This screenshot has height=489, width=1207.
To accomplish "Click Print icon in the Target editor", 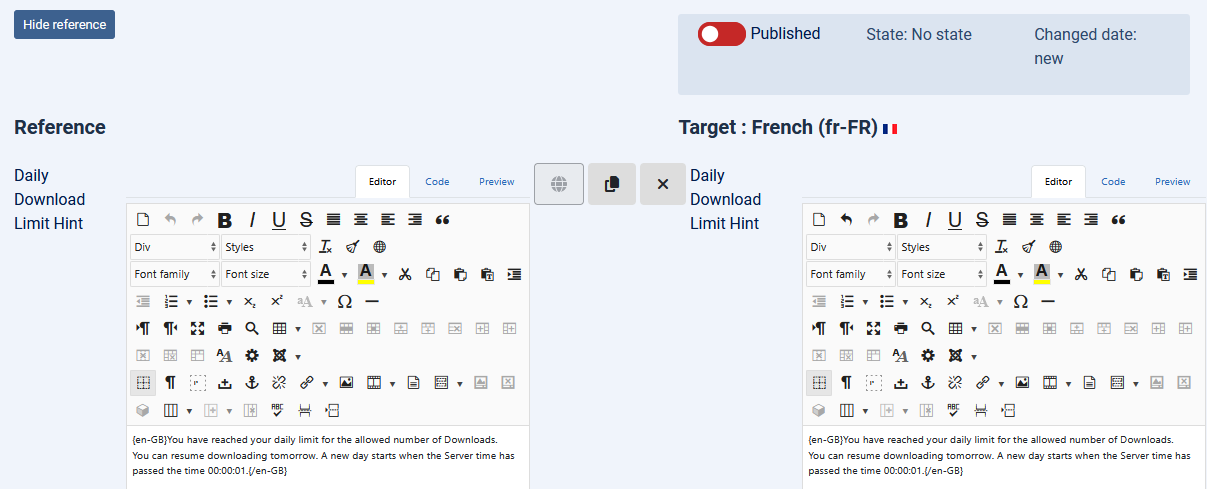I will pos(901,328).
